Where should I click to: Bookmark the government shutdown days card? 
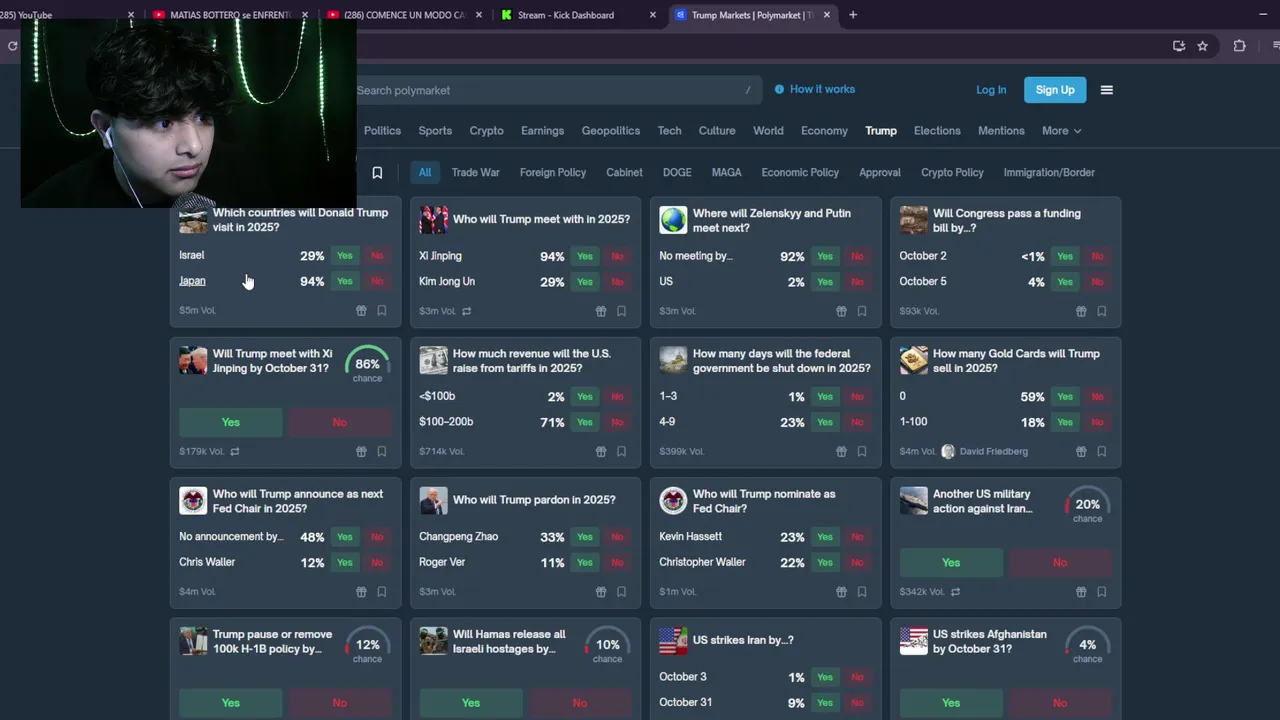tap(861, 451)
